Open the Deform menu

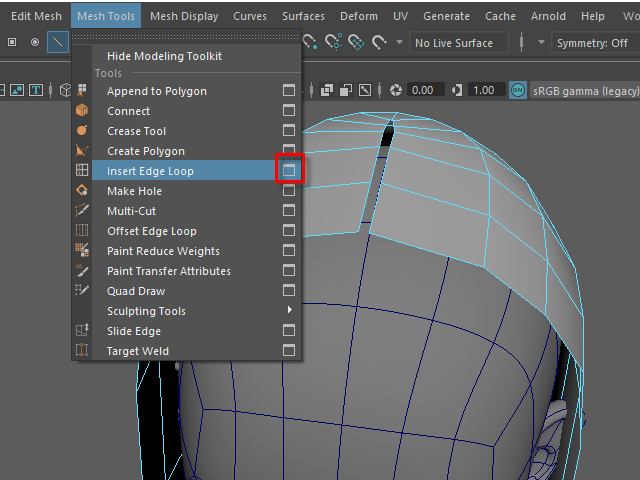pyautogui.click(x=360, y=16)
